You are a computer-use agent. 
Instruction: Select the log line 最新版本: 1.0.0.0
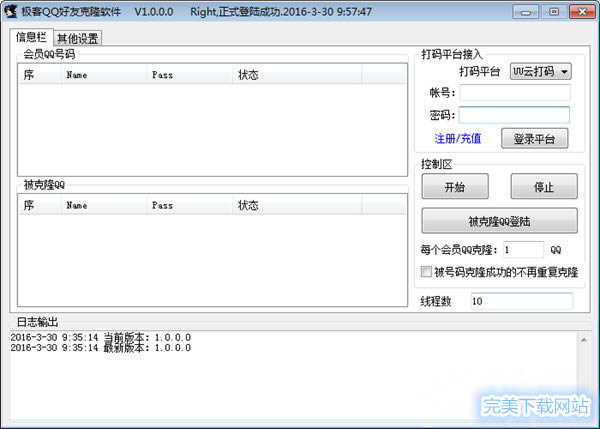pos(101,347)
